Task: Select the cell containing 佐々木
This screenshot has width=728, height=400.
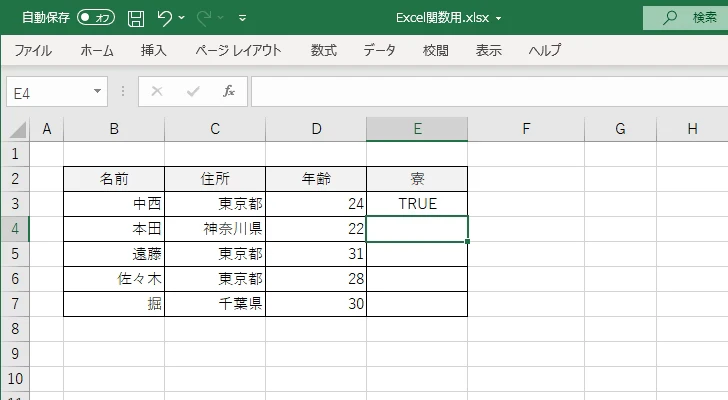Action: pyautogui.click(x=114, y=279)
